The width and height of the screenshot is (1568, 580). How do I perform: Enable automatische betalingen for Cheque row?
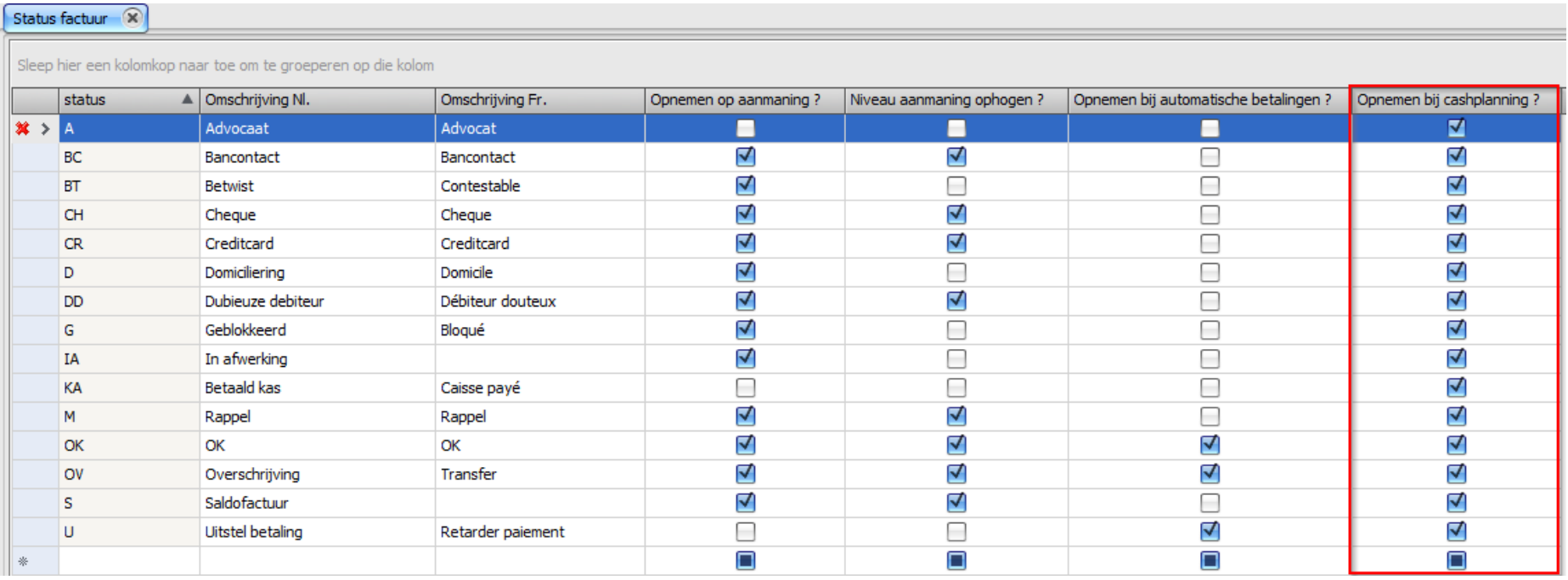tap(1210, 215)
